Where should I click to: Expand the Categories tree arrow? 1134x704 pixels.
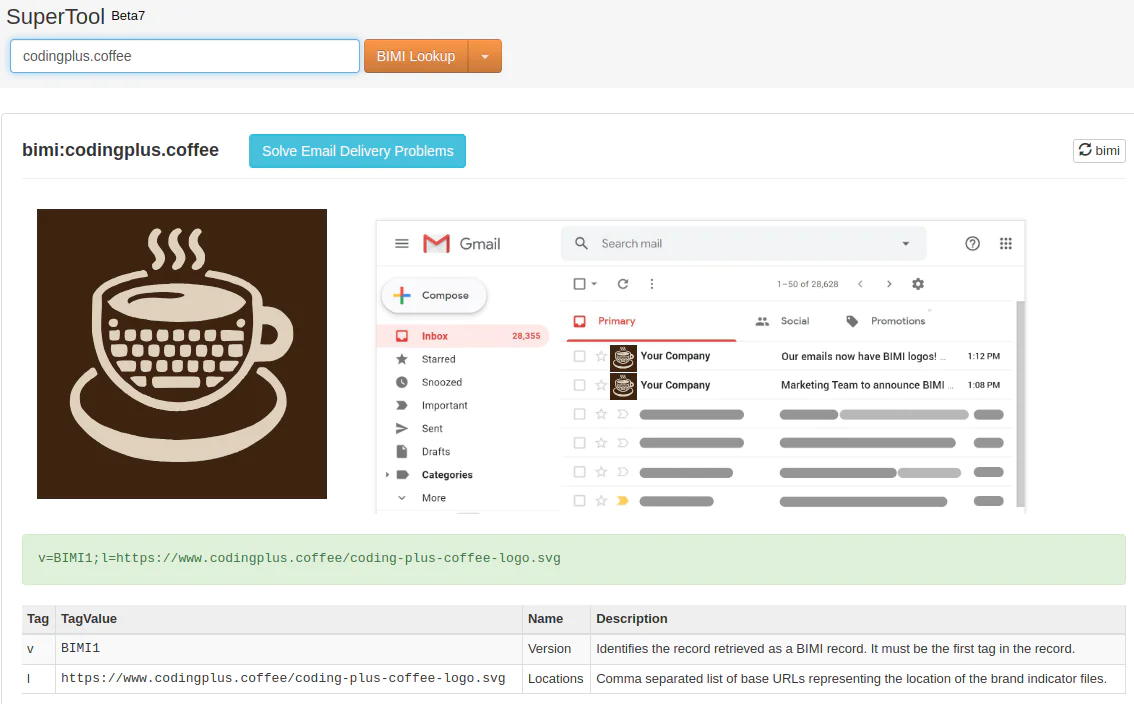(x=387, y=475)
